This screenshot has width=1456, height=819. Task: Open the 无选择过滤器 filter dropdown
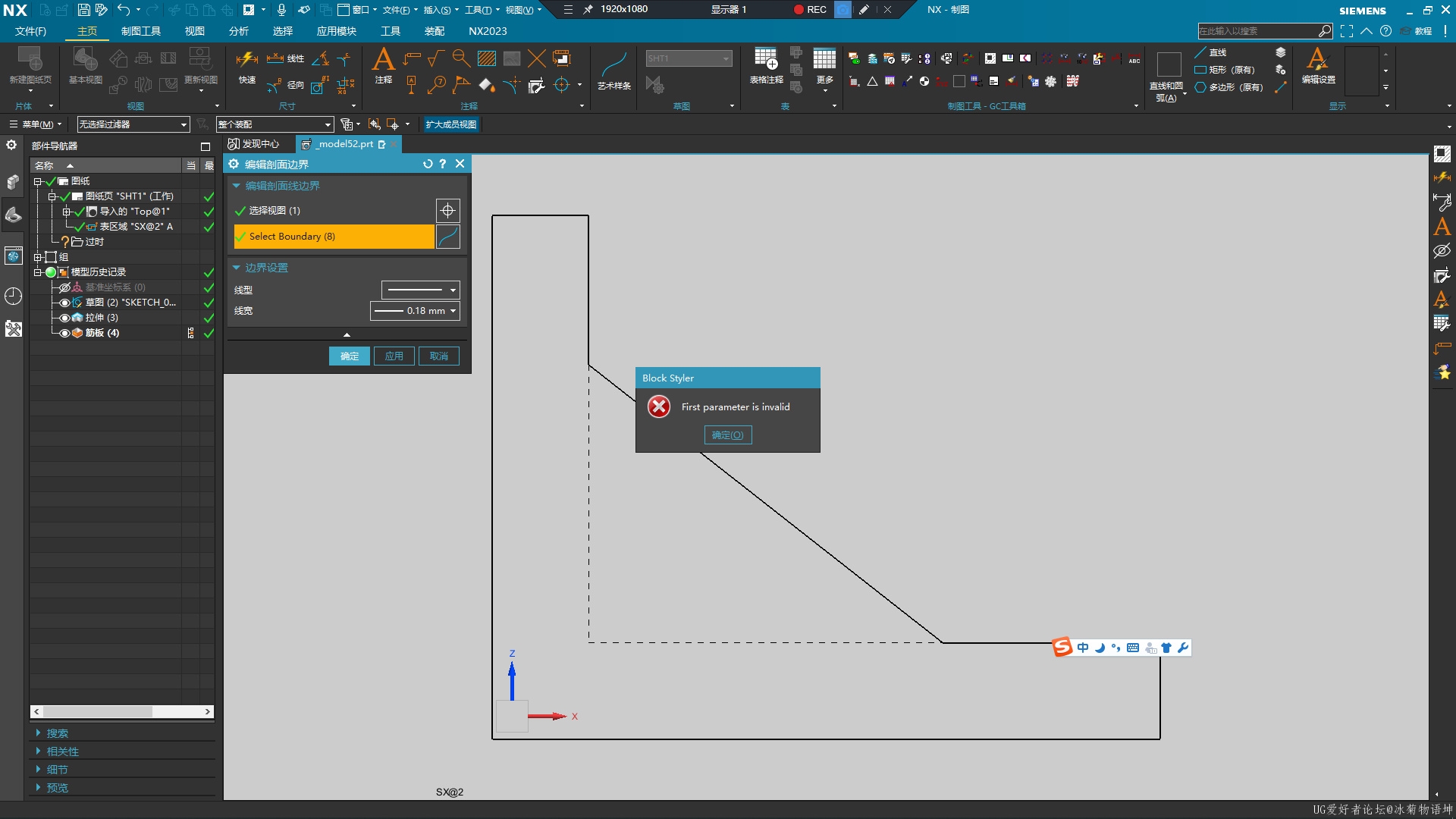[133, 124]
